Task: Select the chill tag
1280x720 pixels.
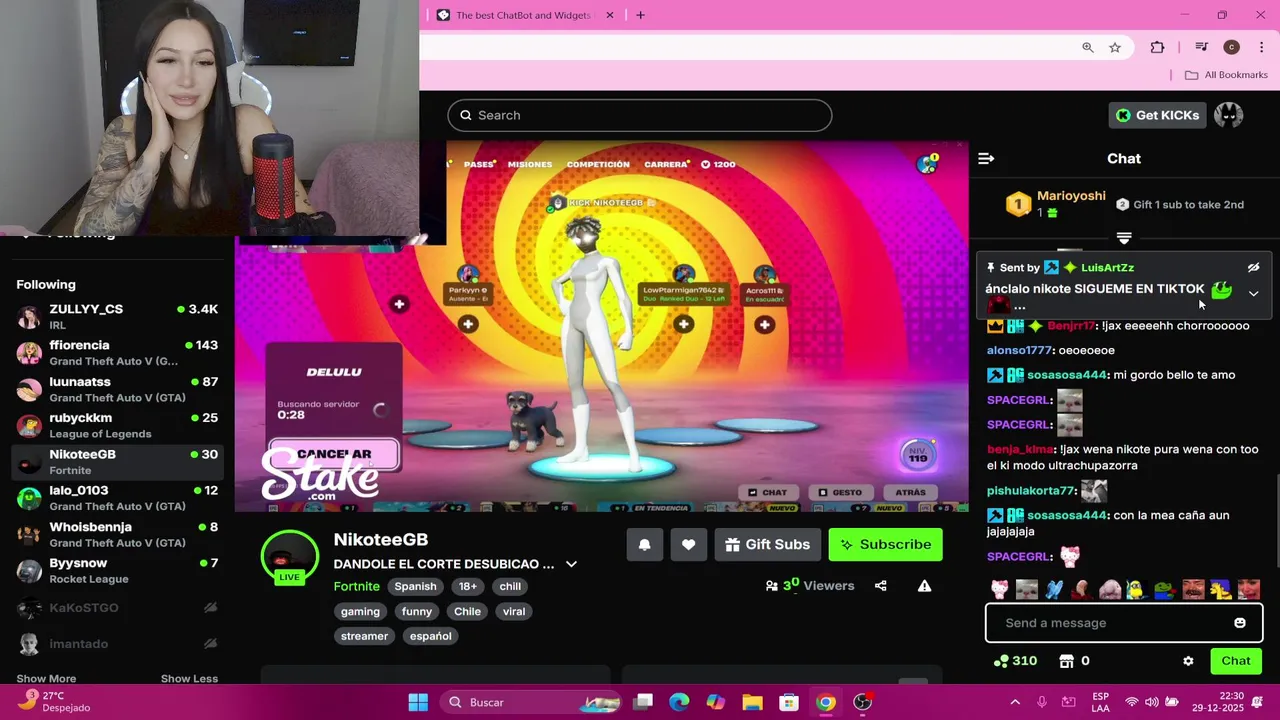Action: coord(510,587)
